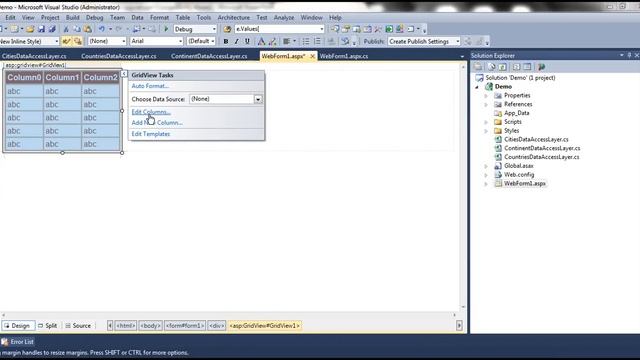The height and width of the screenshot is (360, 640).
Task: Click the Paste icon in the toolbar
Action: click(x=88, y=29)
